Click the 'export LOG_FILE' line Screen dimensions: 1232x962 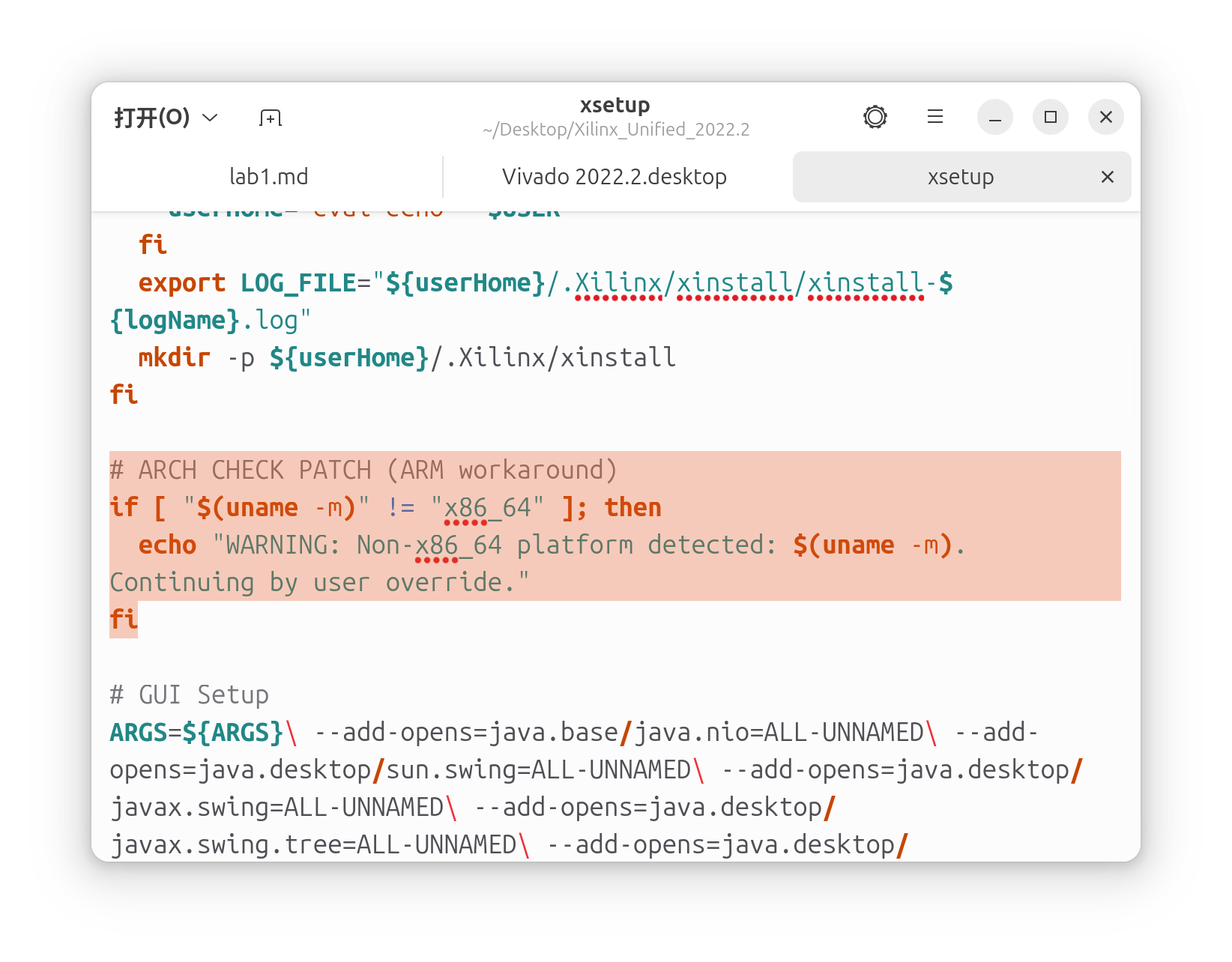tap(546, 283)
